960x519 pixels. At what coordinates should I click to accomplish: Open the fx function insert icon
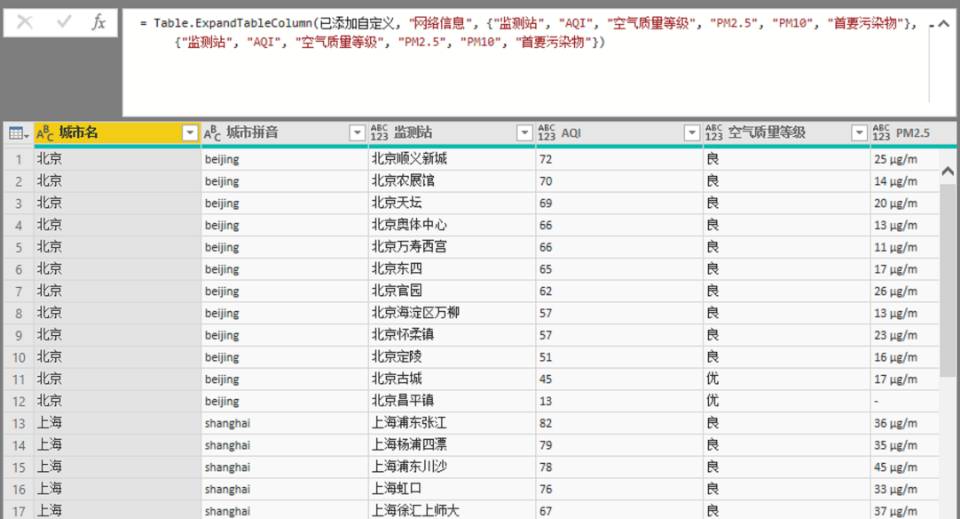point(99,23)
